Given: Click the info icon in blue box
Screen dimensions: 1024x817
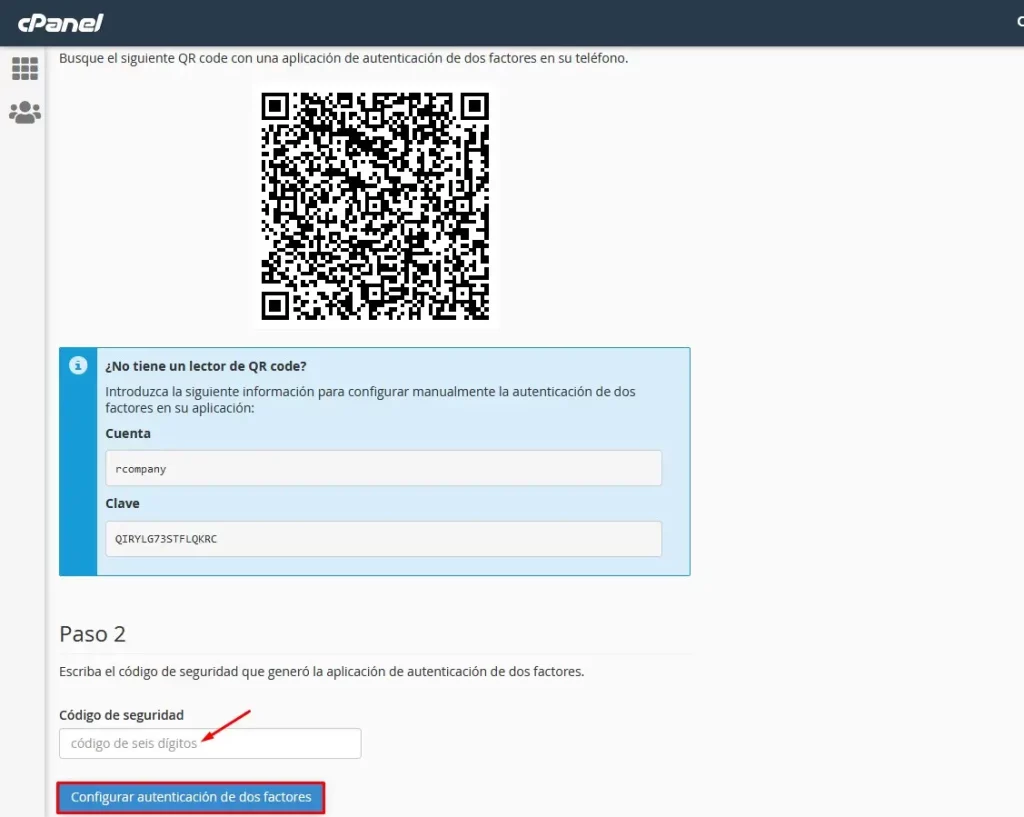Looking at the screenshot, I should [x=78, y=366].
